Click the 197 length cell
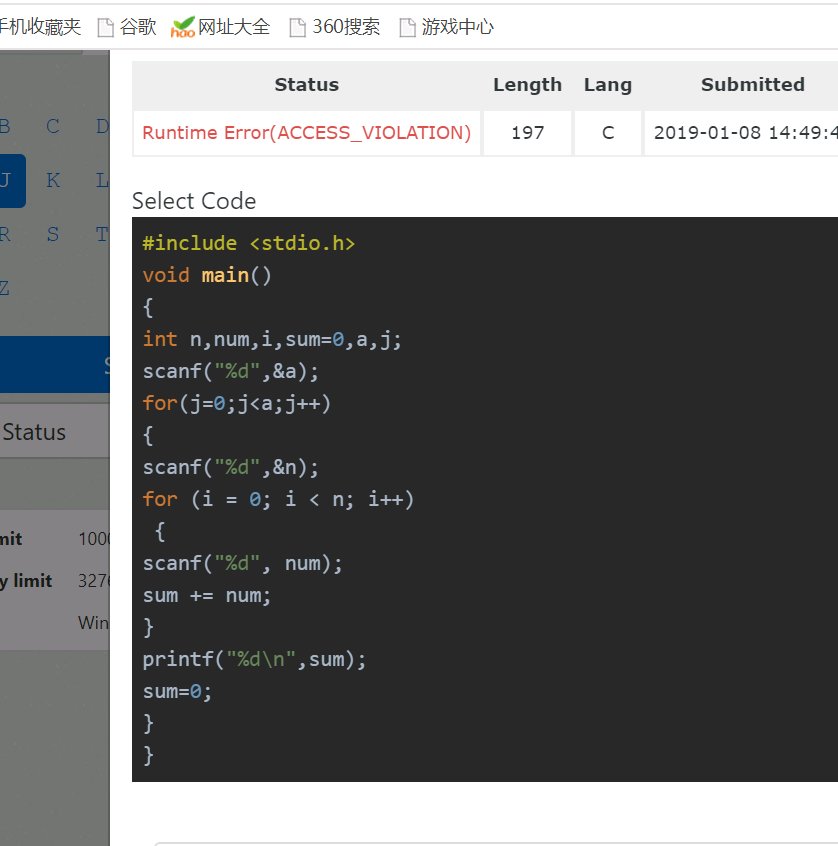 (527, 133)
